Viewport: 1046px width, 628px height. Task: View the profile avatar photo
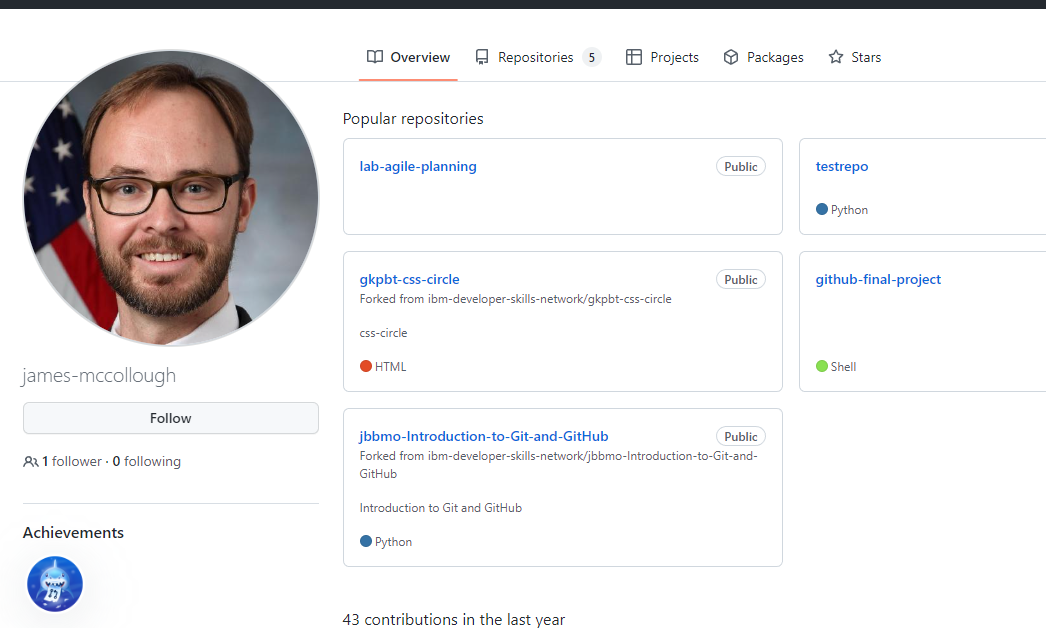coord(171,198)
